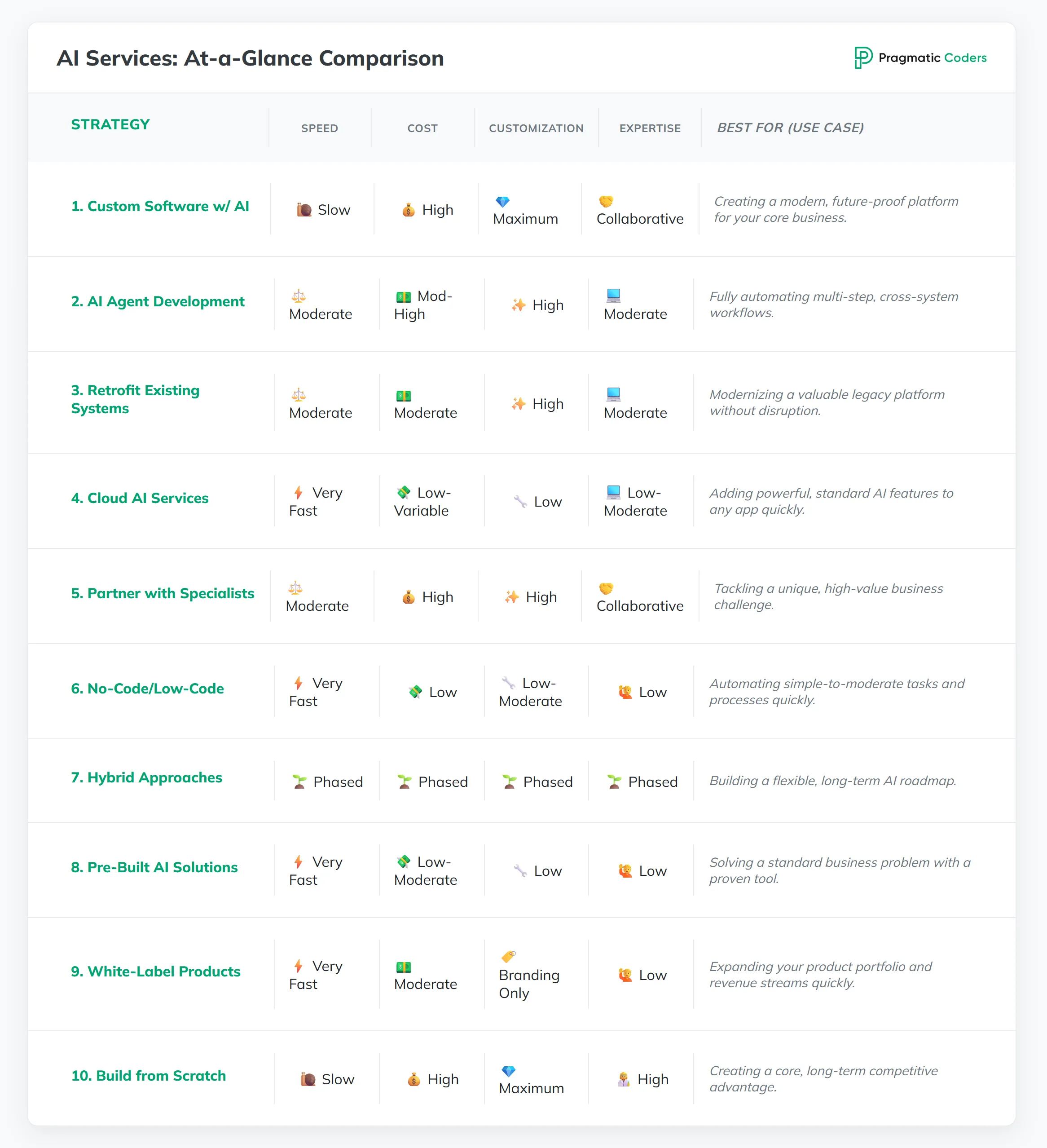Open the 9. White-Label Products strategy
The image size is (1047, 1148).
click(155, 971)
